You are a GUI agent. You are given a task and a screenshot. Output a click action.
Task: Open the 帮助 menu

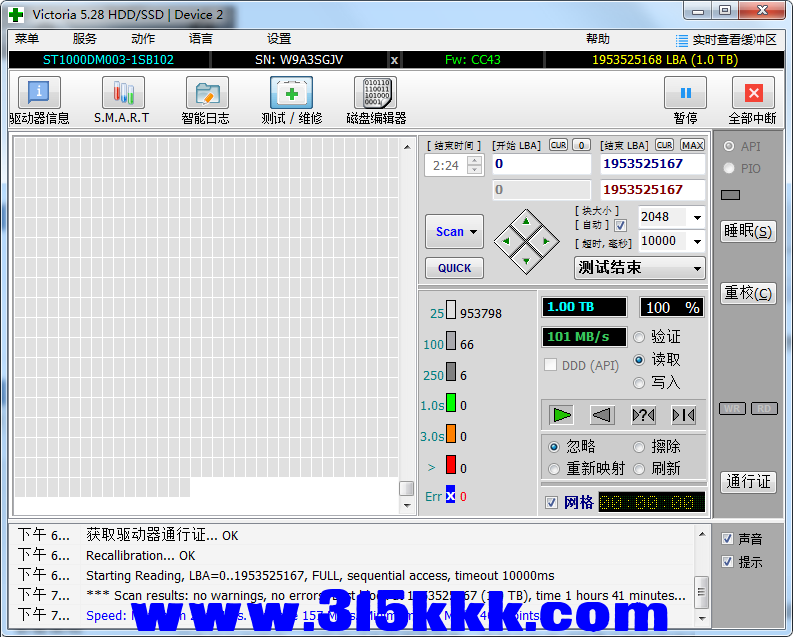598,39
